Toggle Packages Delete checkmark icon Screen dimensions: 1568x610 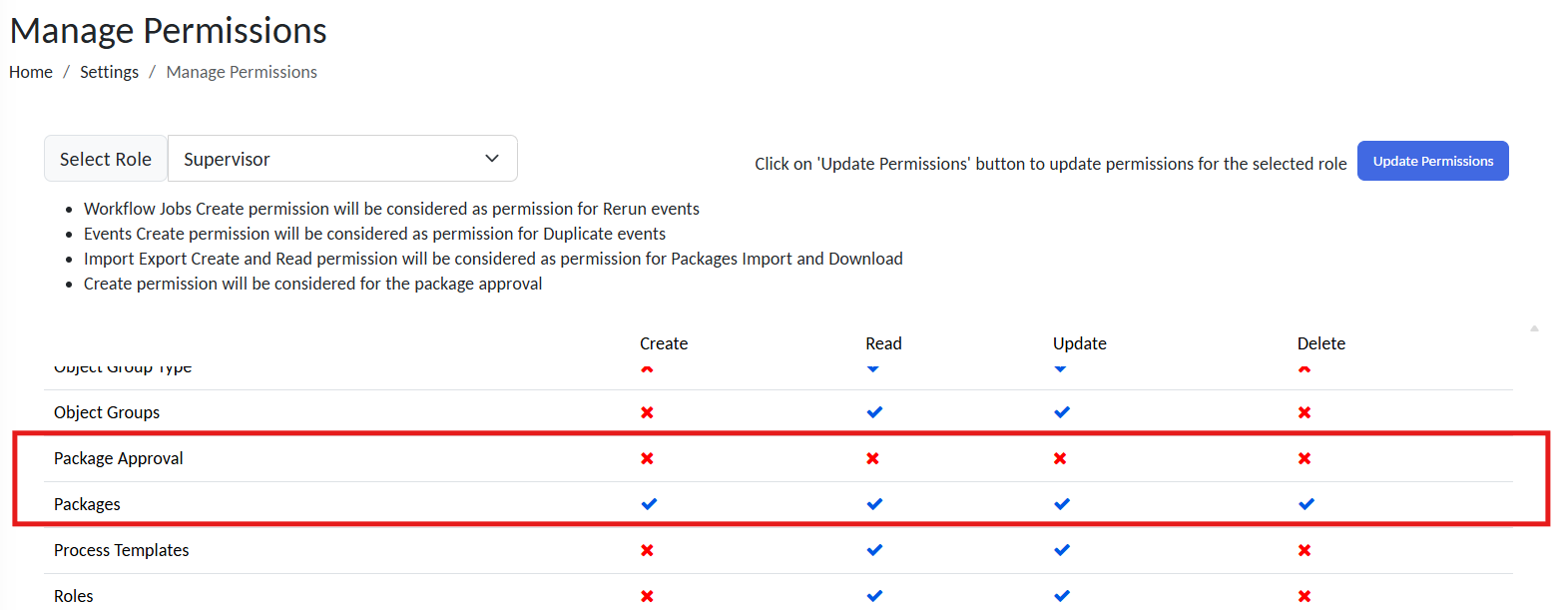tap(1307, 504)
